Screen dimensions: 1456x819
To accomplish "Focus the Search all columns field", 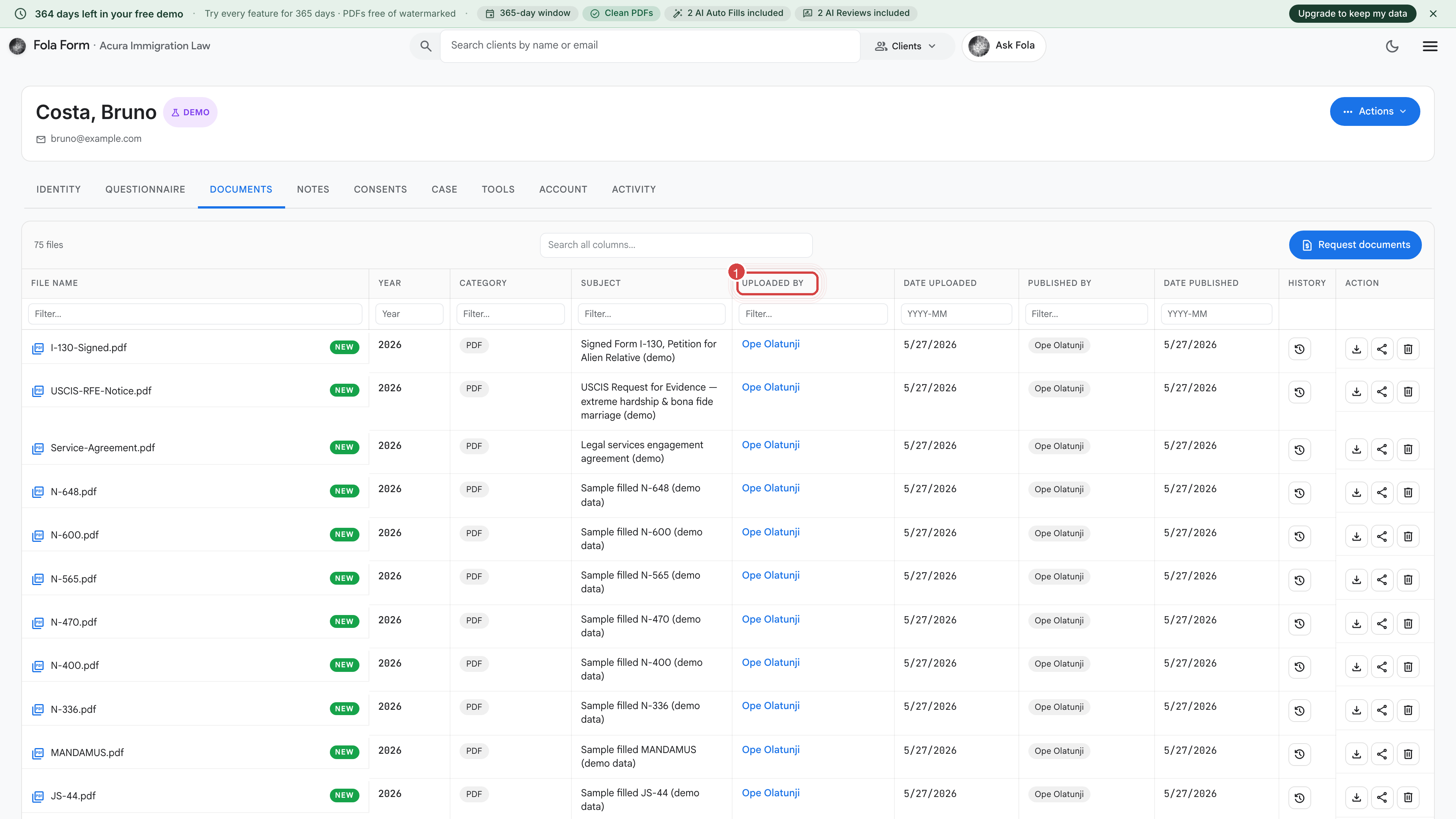I will point(676,245).
